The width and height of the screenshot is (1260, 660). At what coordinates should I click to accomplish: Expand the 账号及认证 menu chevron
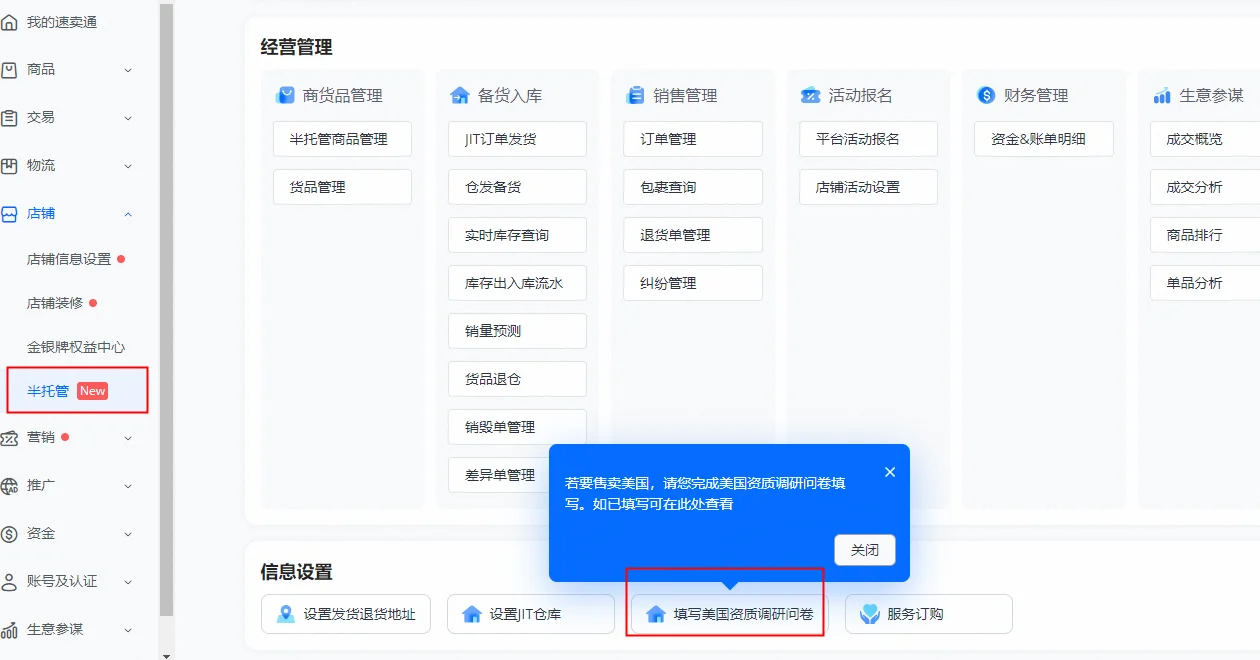tap(128, 582)
